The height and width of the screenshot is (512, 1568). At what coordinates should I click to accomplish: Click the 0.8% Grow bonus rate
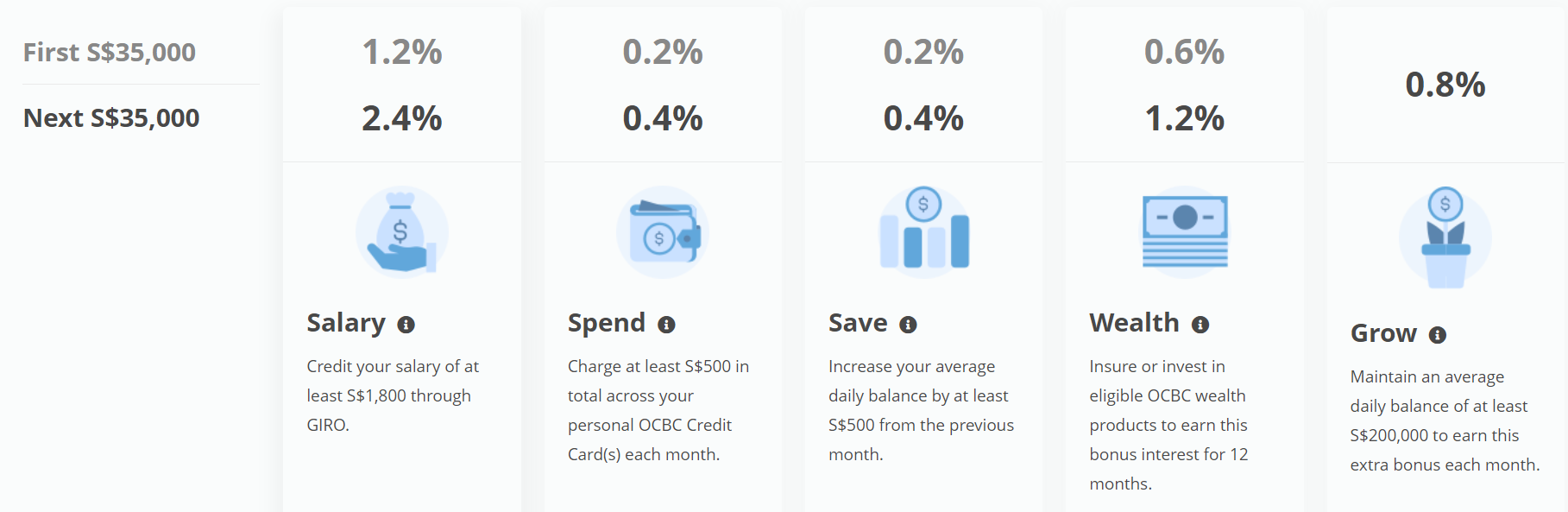pyautogui.click(x=1445, y=85)
